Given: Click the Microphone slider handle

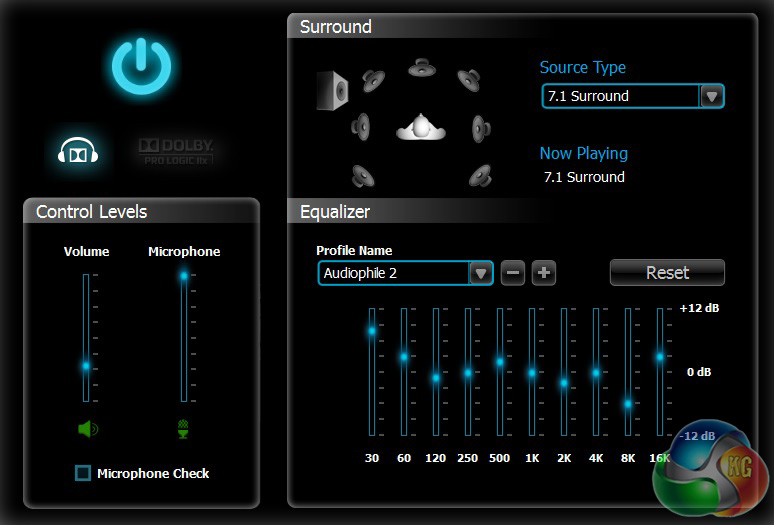Looking at the screenshot, I should pyautogui.click(x=184, y=276).
